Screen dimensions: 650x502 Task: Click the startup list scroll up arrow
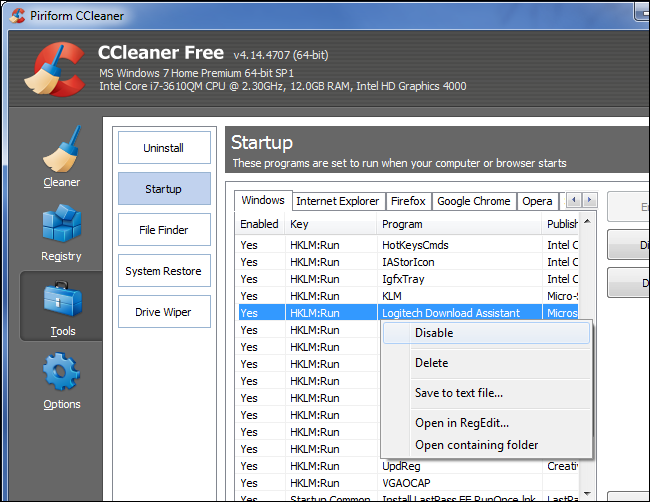coord(587,221)
